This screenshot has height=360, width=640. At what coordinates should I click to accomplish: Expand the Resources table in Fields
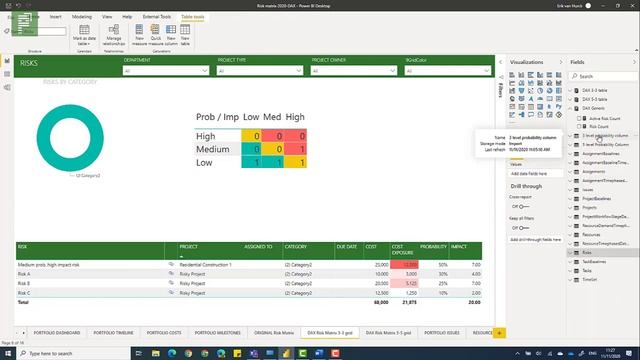(x=570, y=235)
